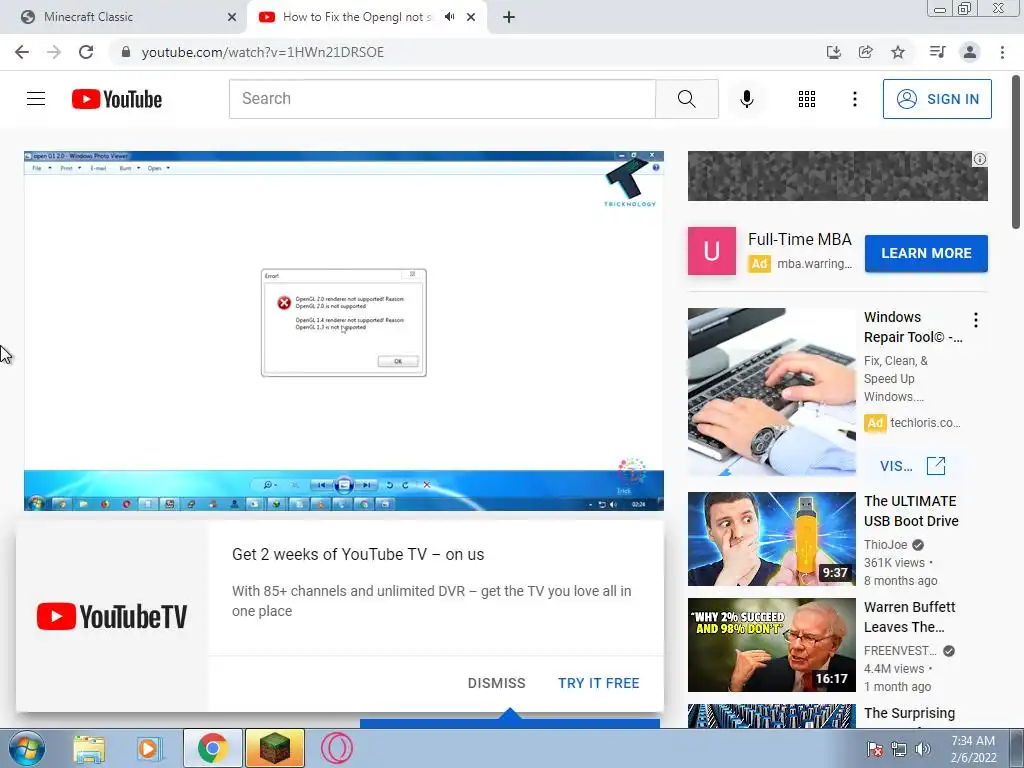Open The ULTIMATE USB Boot Drive thumbnail
This screenshot has height=768, width=1024.
(771, 539)
